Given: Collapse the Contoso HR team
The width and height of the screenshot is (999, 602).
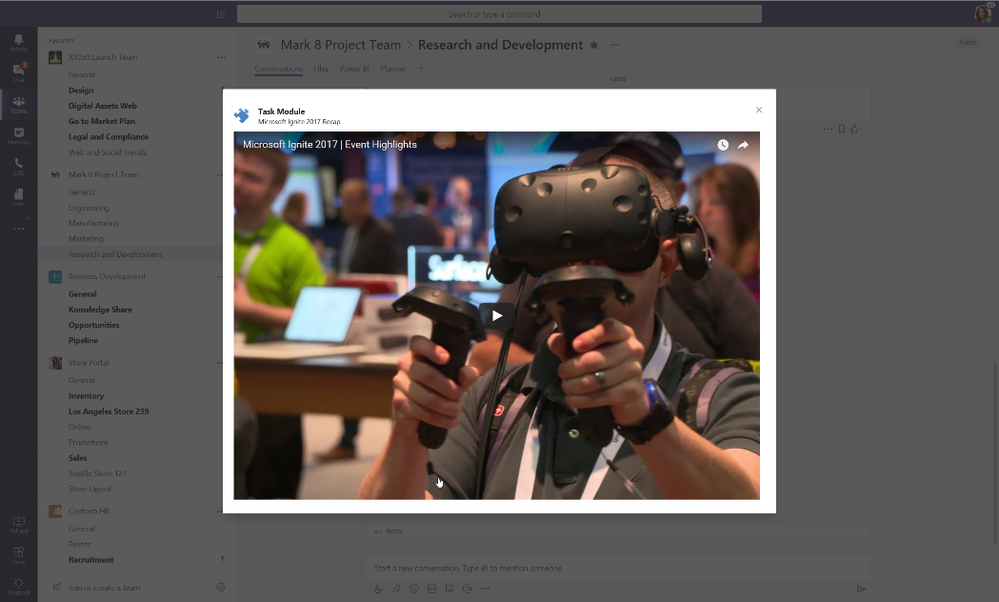Looking at the screenshot, I should (x=89, y=511).
